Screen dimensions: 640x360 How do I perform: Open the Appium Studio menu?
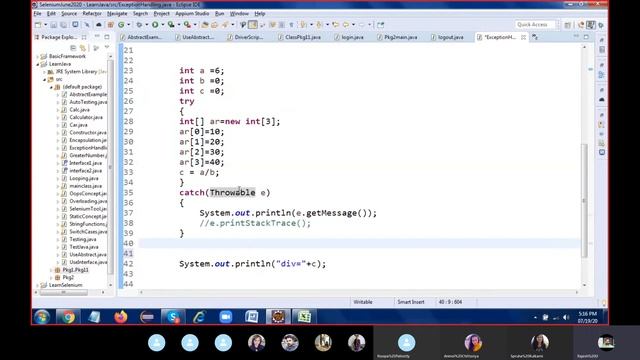(x=192, y=13)
